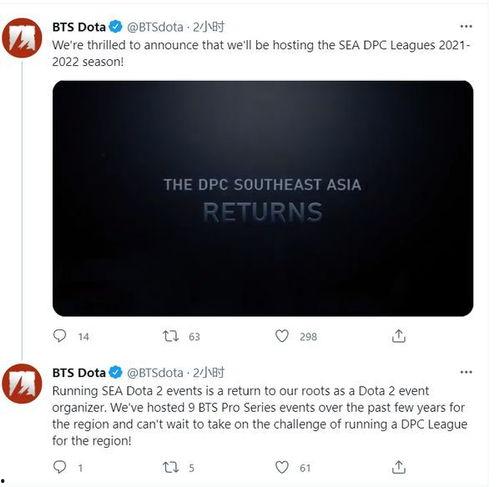Open the announcement tweet text
Screen dimensions: 500x487
point(261,53)
